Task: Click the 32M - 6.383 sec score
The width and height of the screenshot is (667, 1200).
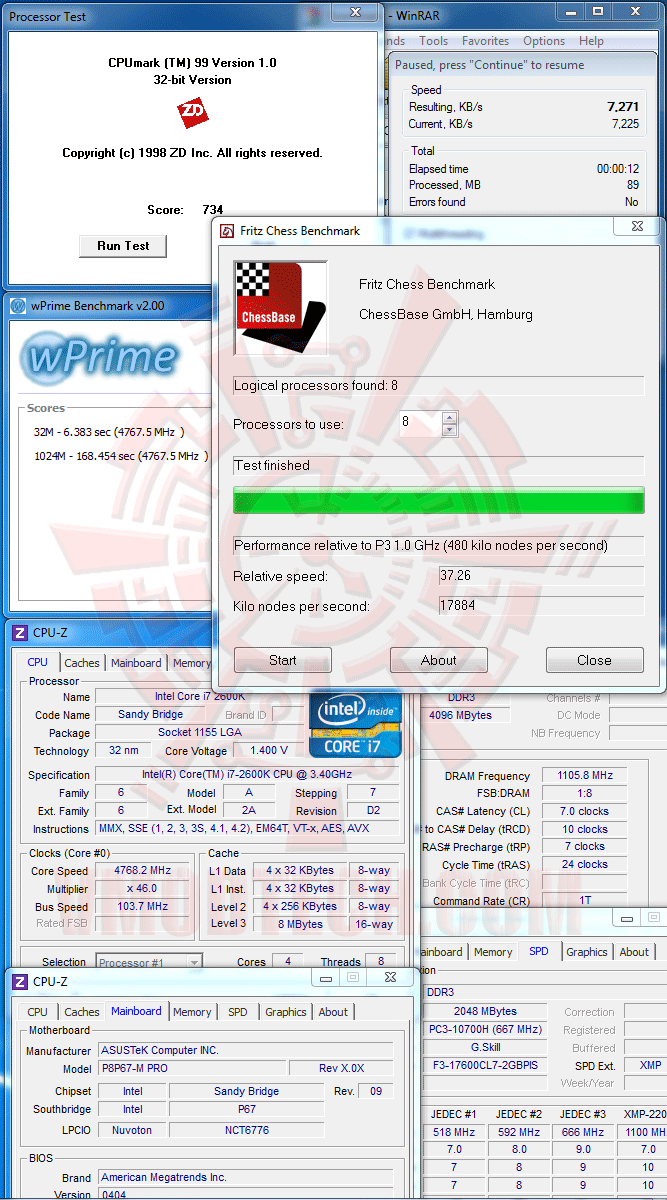Action: click(x=108, y=431)
